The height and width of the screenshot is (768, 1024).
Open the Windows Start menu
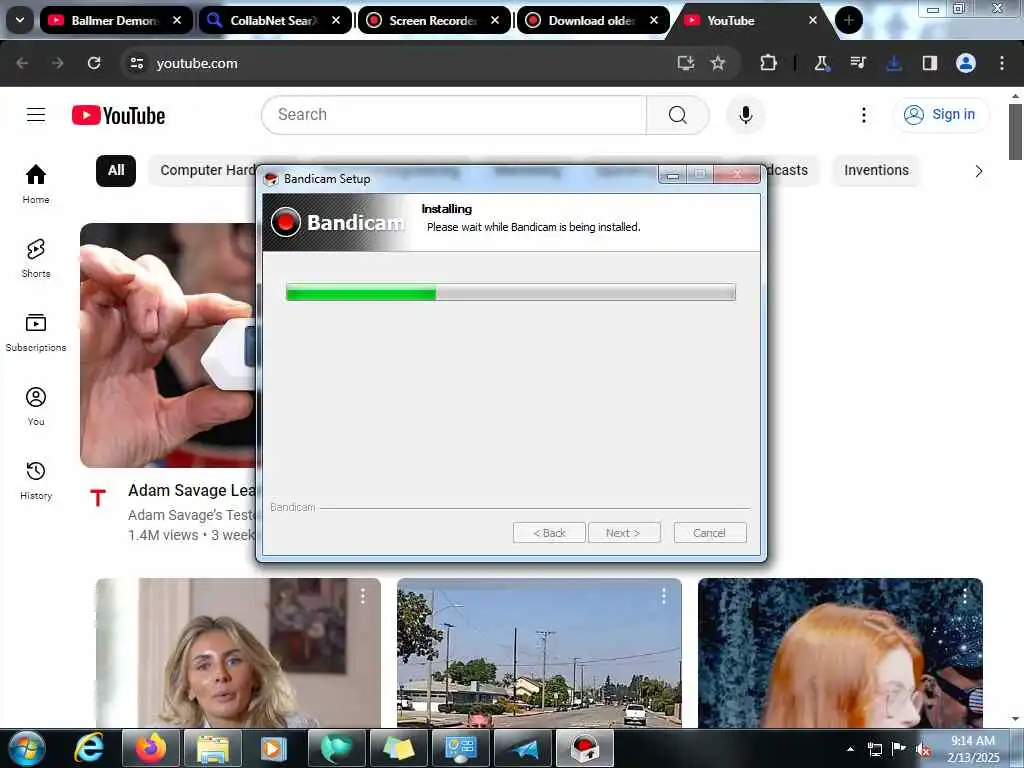27,748
